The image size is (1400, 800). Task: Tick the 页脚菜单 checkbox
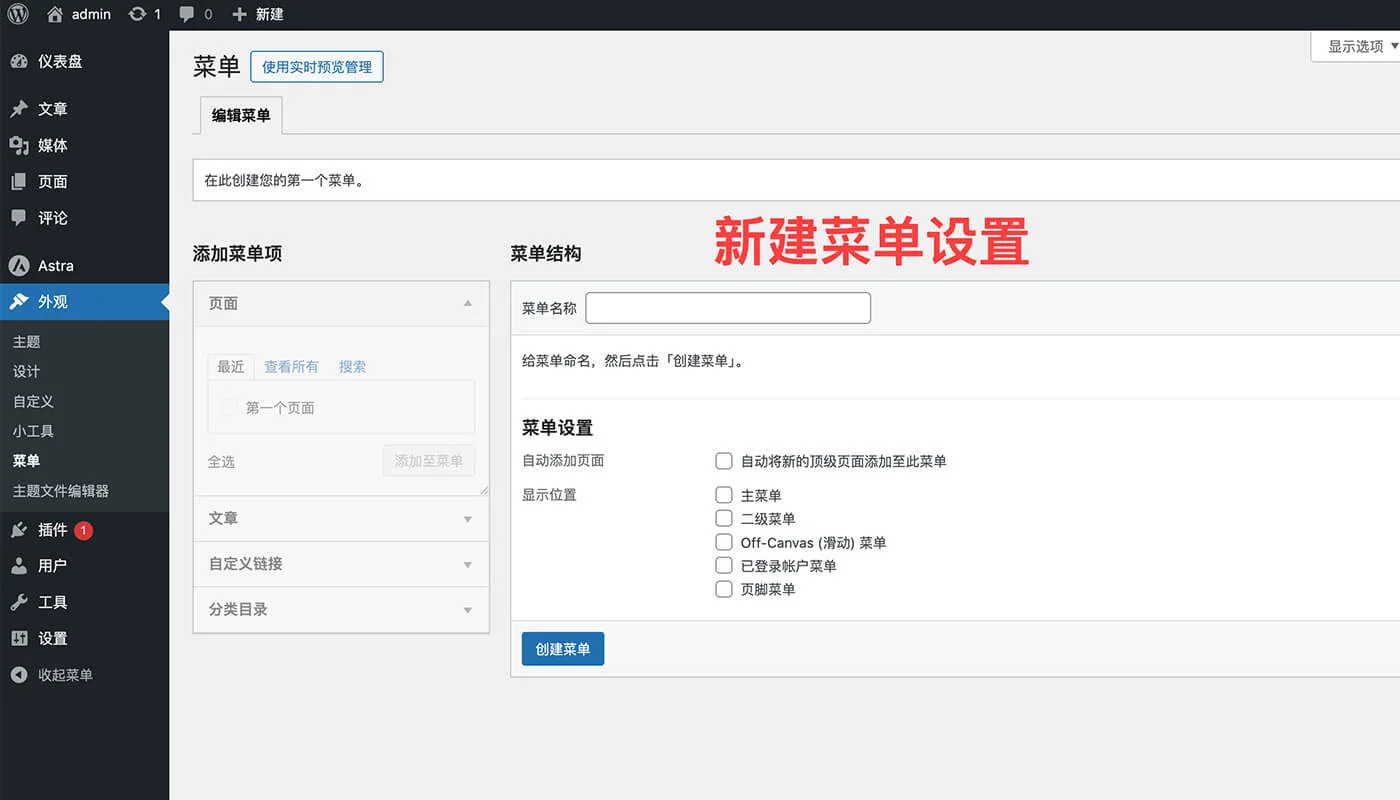[x=724, y=589]
